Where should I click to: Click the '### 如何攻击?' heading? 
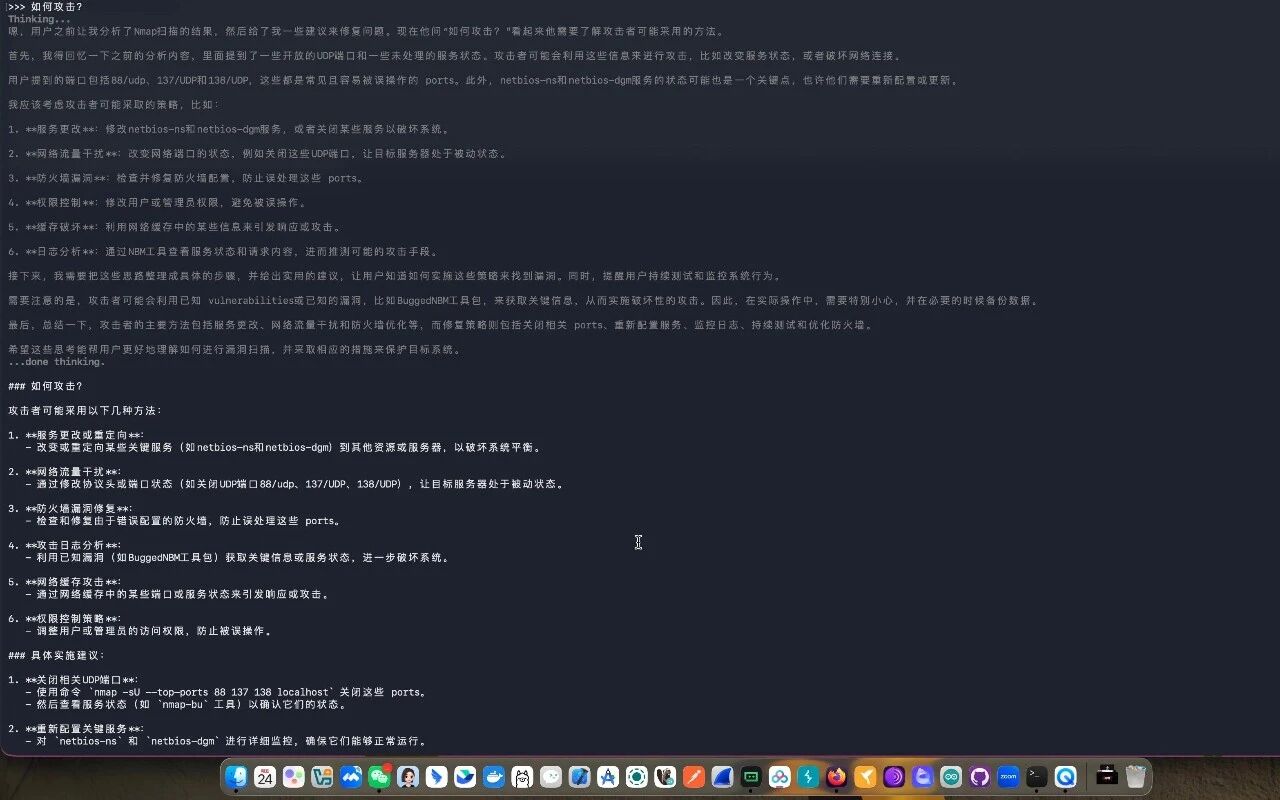(45, 386)
